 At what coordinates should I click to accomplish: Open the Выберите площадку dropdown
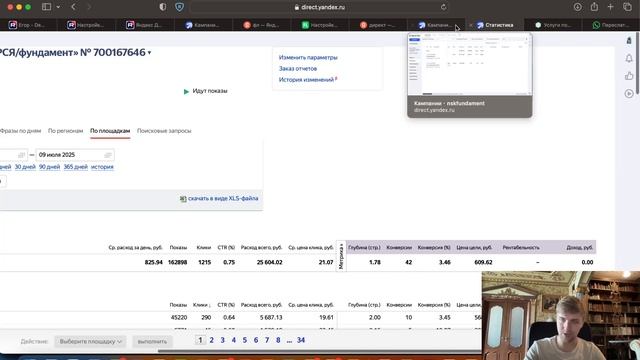coord(90,341)
